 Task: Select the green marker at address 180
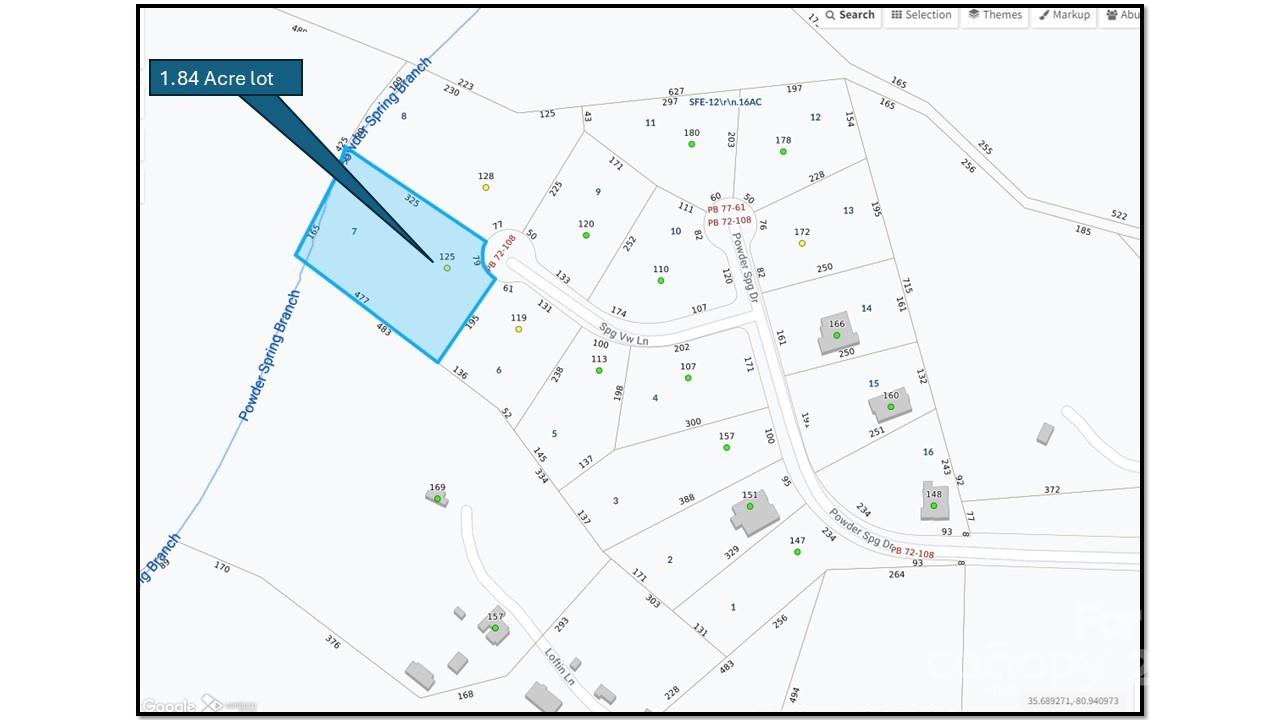click(x=691, y=144)
